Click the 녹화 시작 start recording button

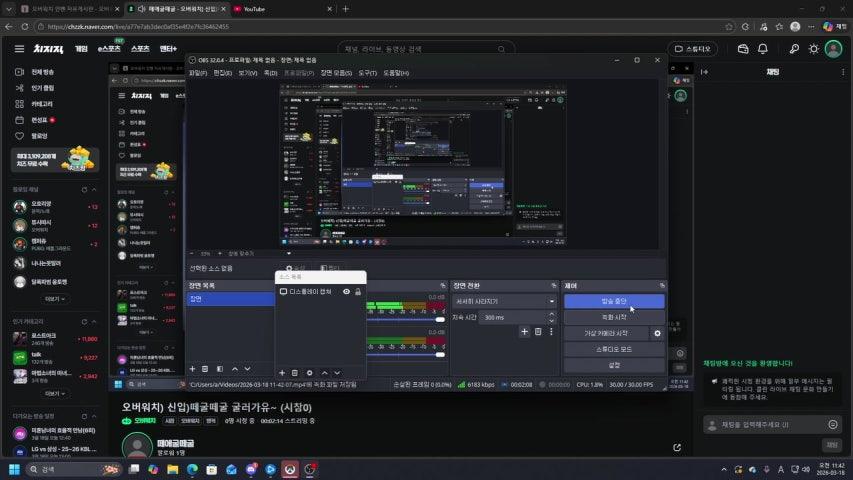[x=613, y=317]
